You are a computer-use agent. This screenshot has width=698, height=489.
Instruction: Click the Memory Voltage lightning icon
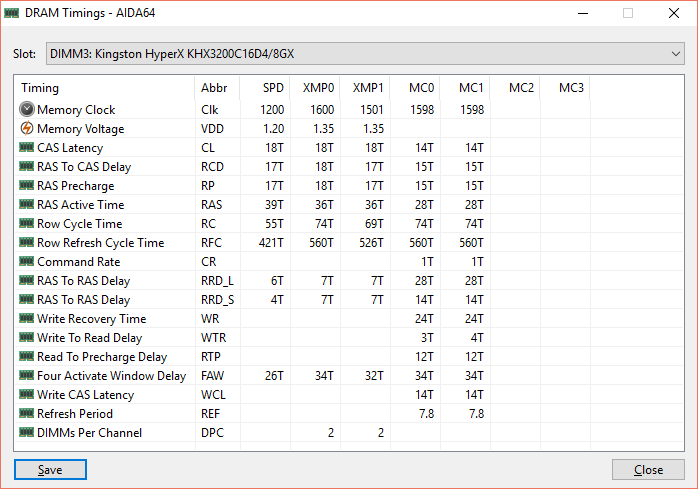click(x=27, y=129)
